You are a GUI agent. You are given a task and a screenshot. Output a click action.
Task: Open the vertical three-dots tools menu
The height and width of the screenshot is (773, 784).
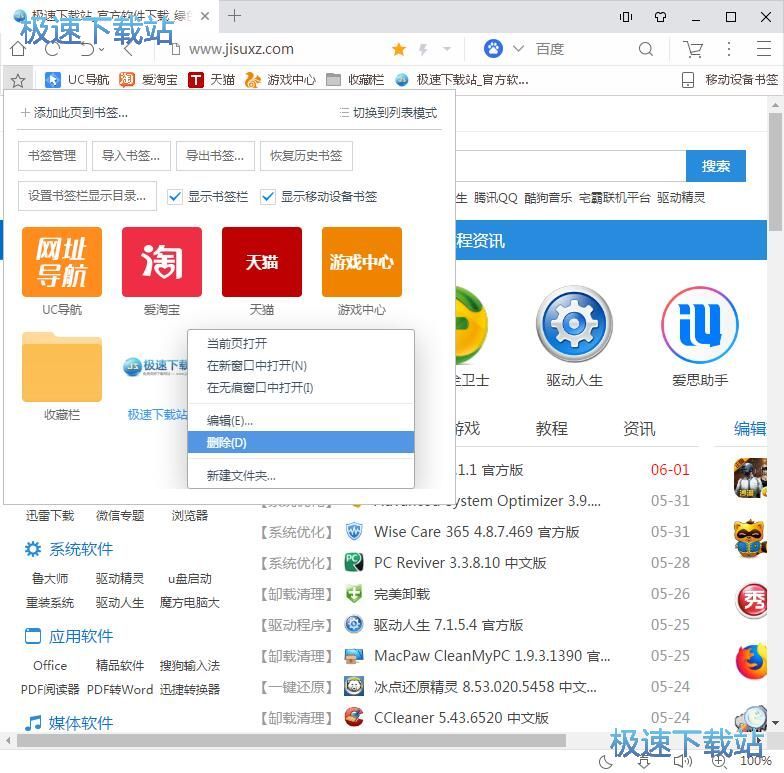pyautogui.click(x=728, y=49)
